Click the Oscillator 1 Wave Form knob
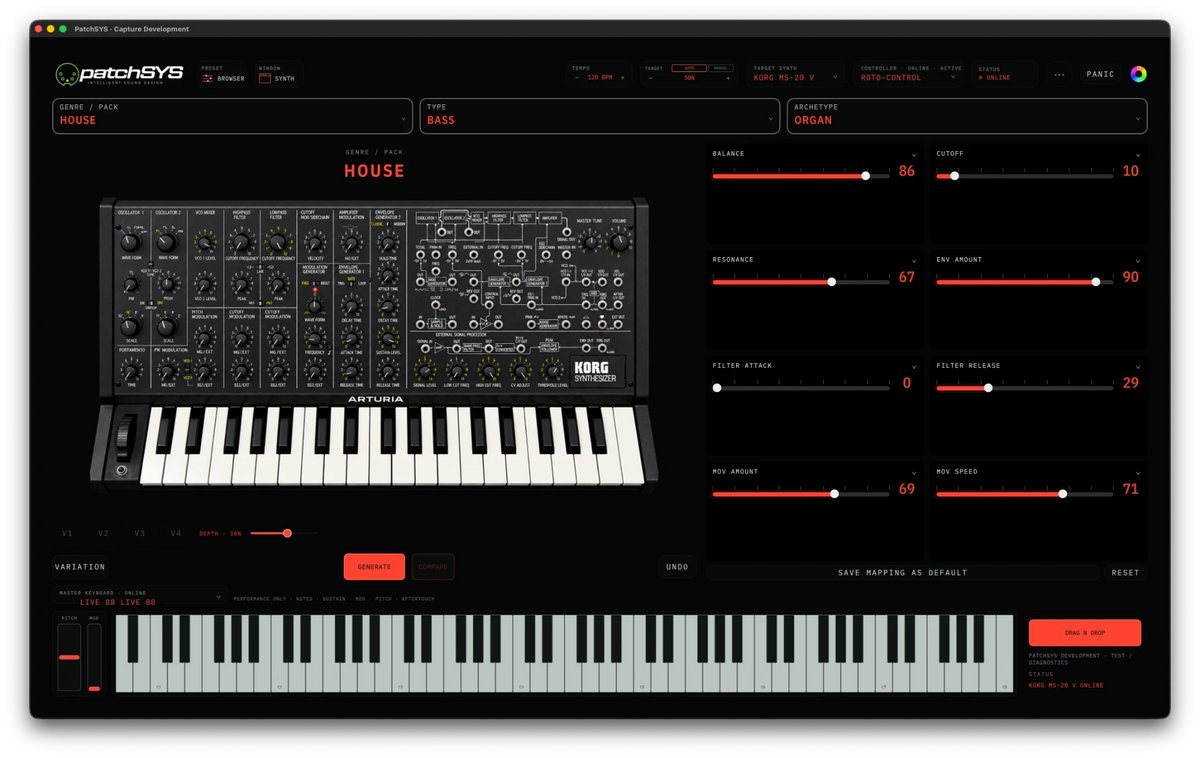1200x758 pixels. pos(129,243)
